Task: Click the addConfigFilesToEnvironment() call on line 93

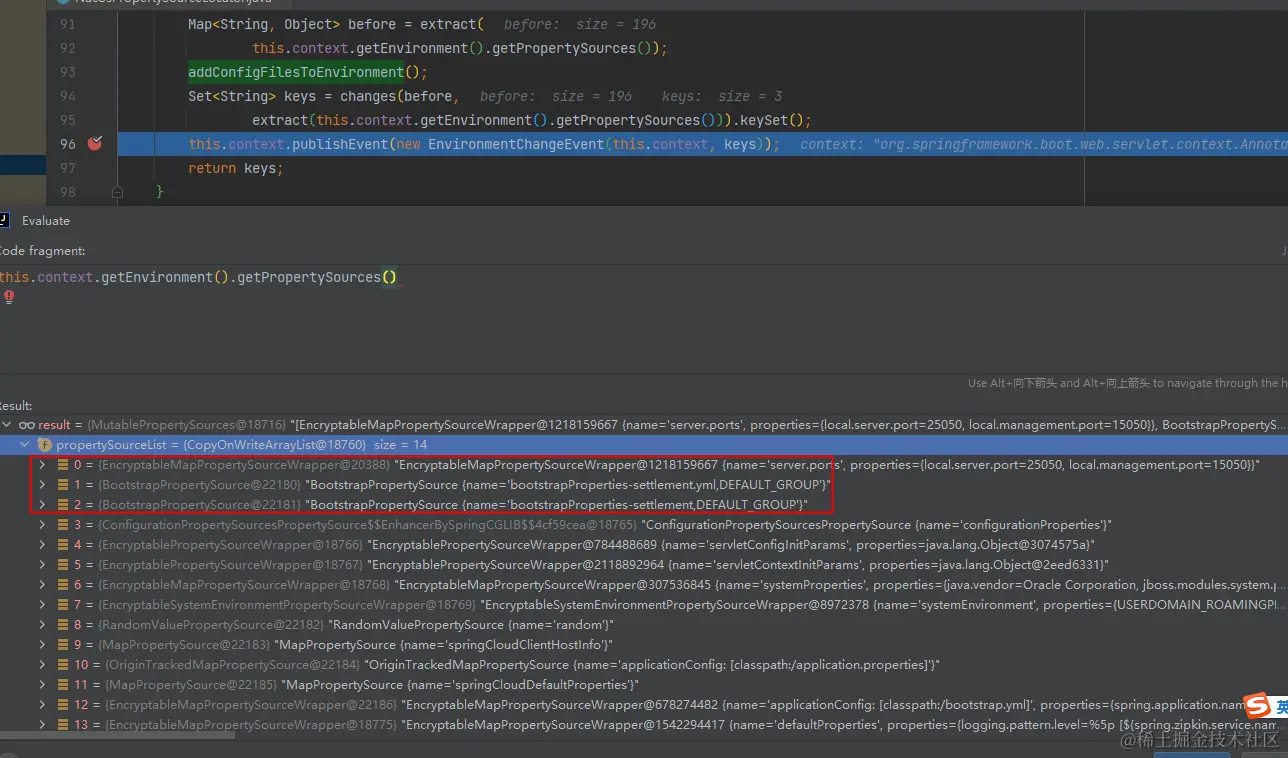Action: pos(308,72)
